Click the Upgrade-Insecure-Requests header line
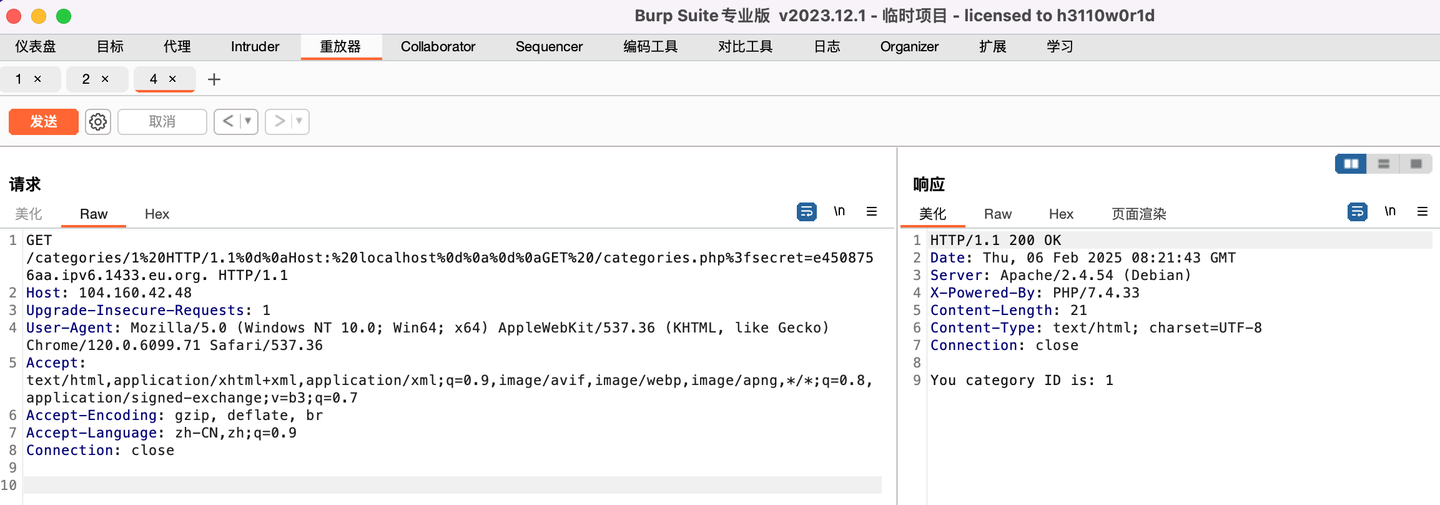The image size is (1440, 505). 148,310
